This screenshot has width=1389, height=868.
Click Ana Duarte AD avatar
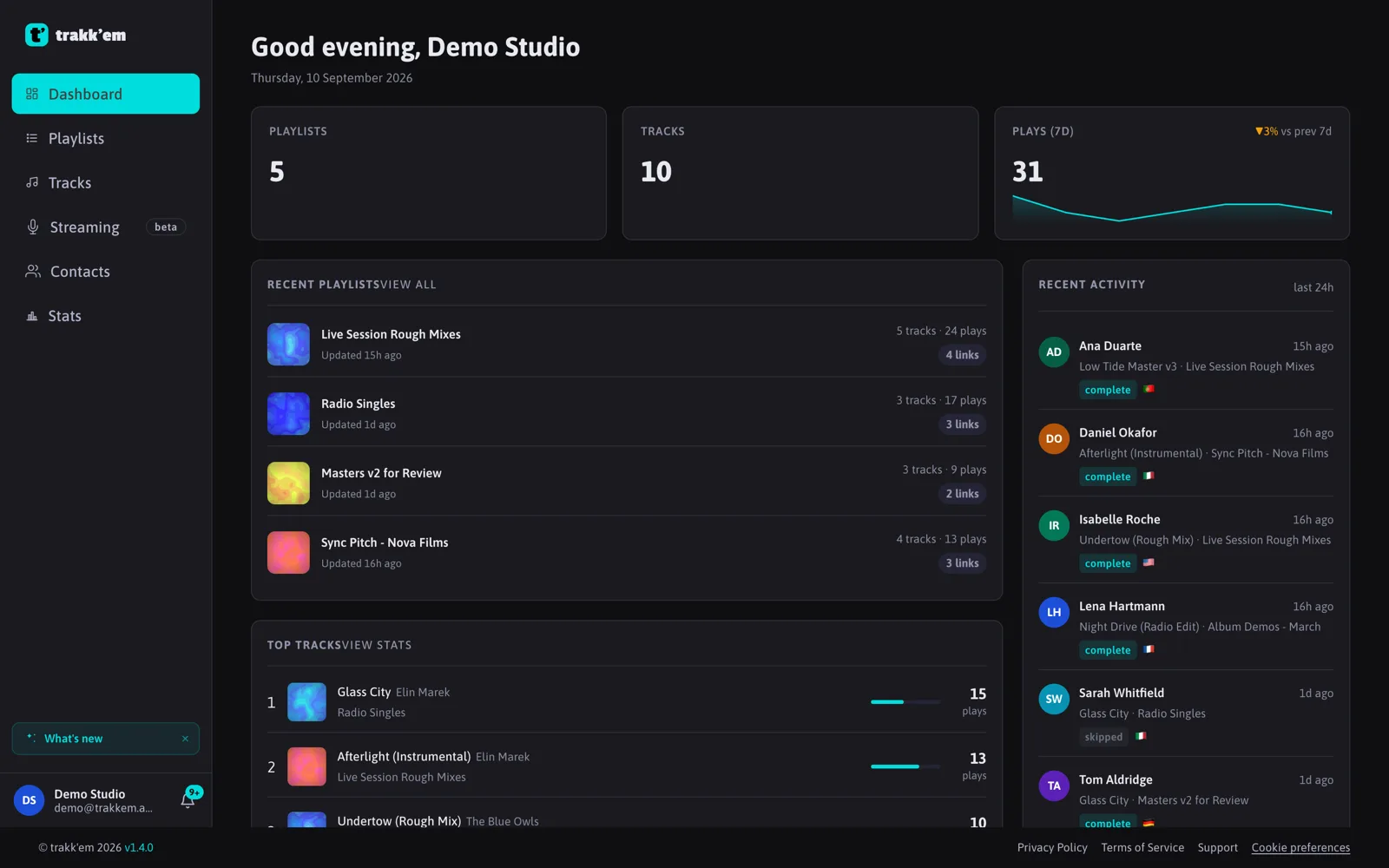click(x=1054, y=352)
